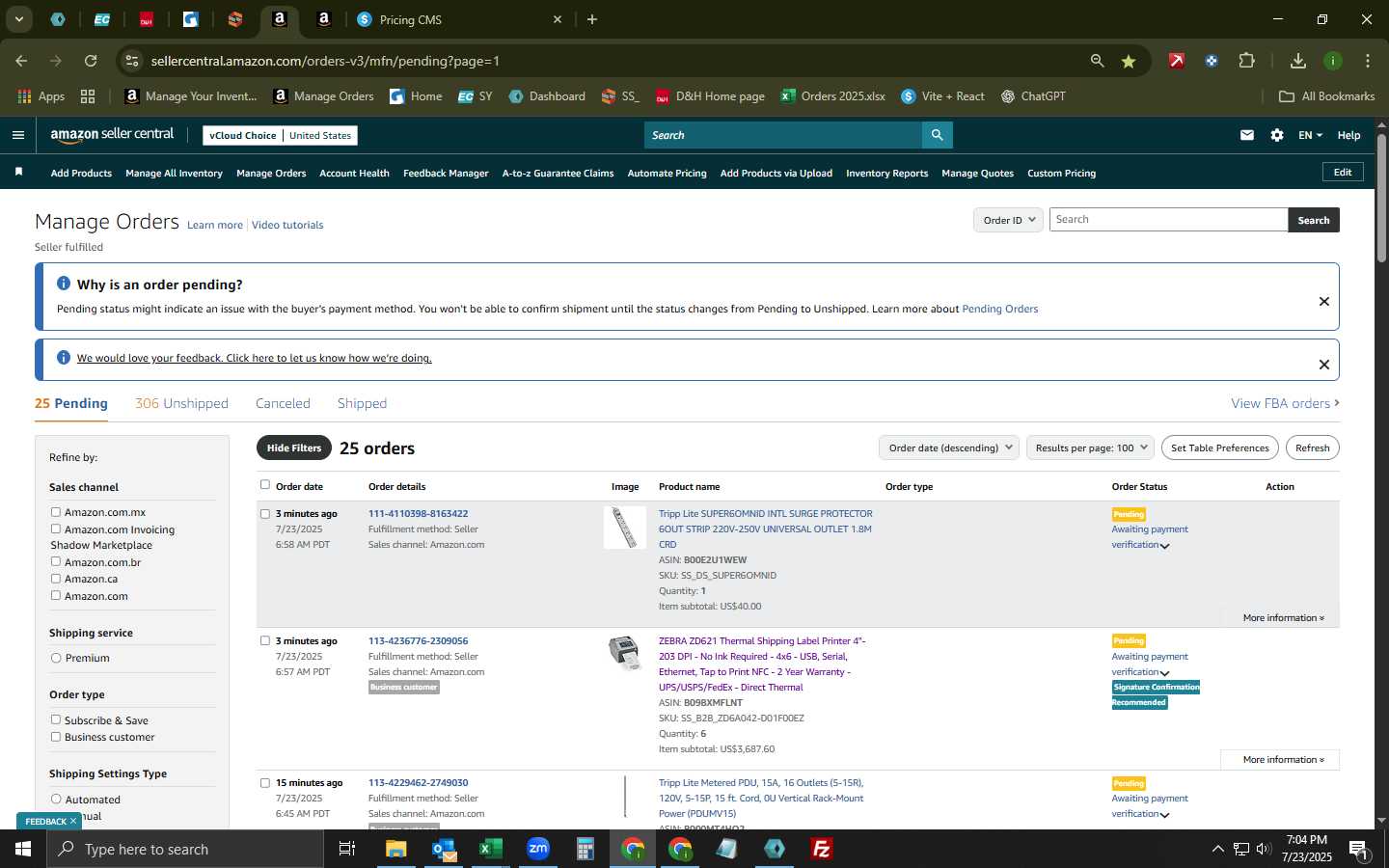Viewport: 1389px width, 868px height.
Task: Open Automate Pricing in the nav bar
Action: (x=667, y=173)
